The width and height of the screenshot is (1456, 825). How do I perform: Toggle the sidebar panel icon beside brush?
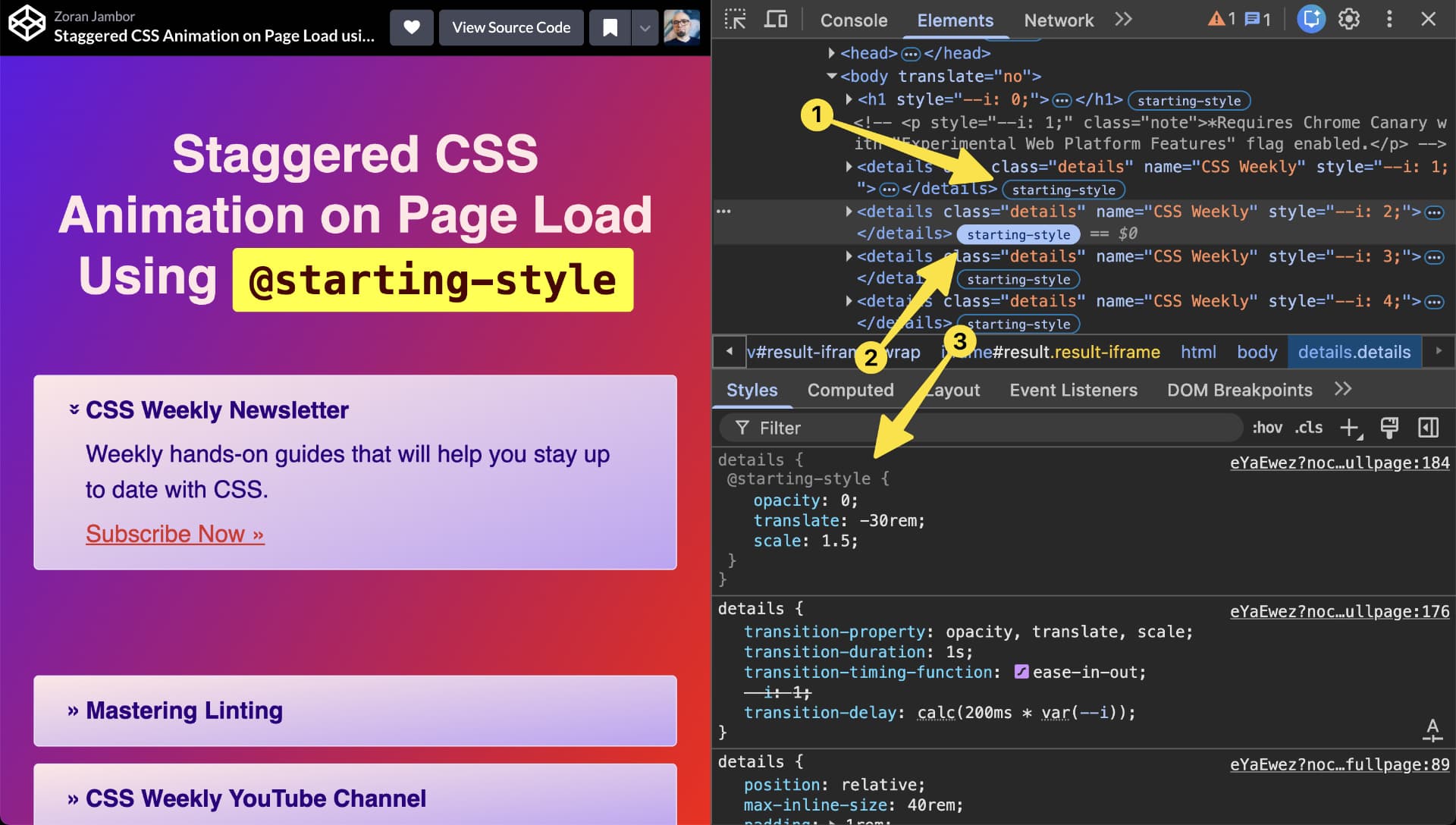[1428, 427]
